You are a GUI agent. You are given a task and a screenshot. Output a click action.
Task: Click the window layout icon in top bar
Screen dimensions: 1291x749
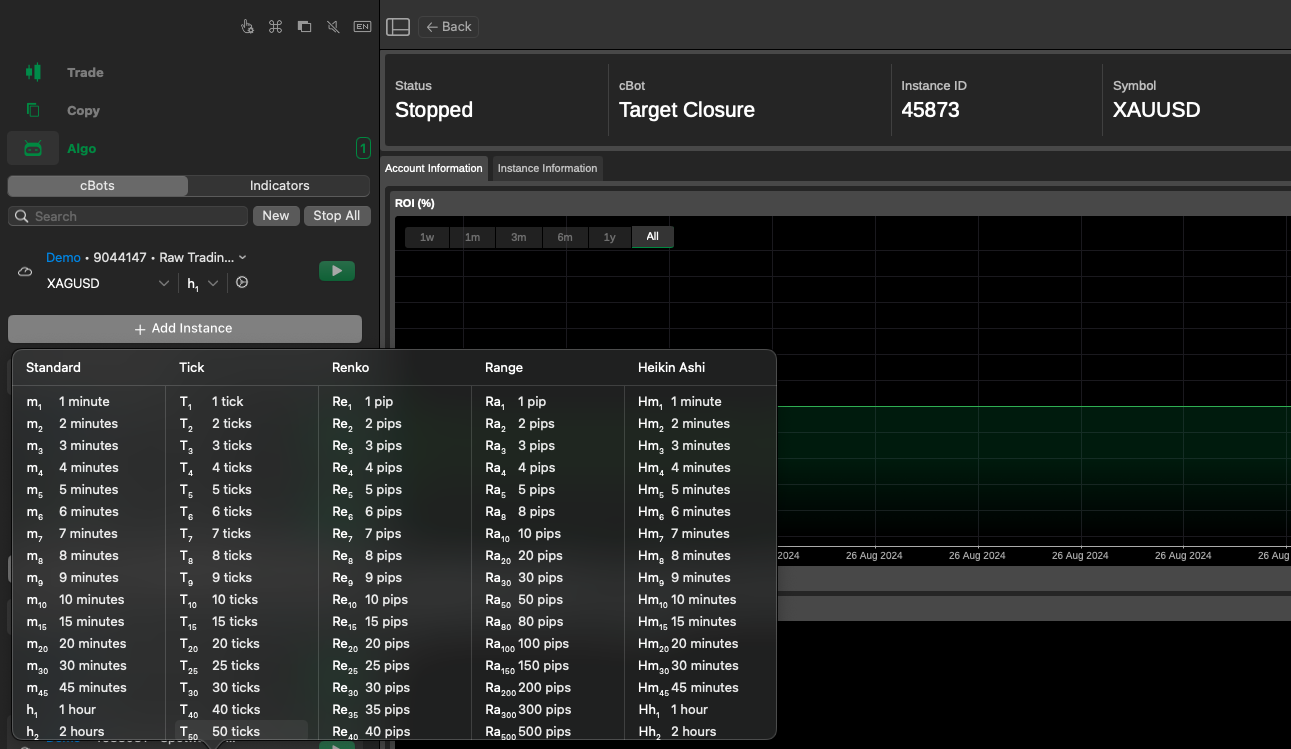coord(305,26)
